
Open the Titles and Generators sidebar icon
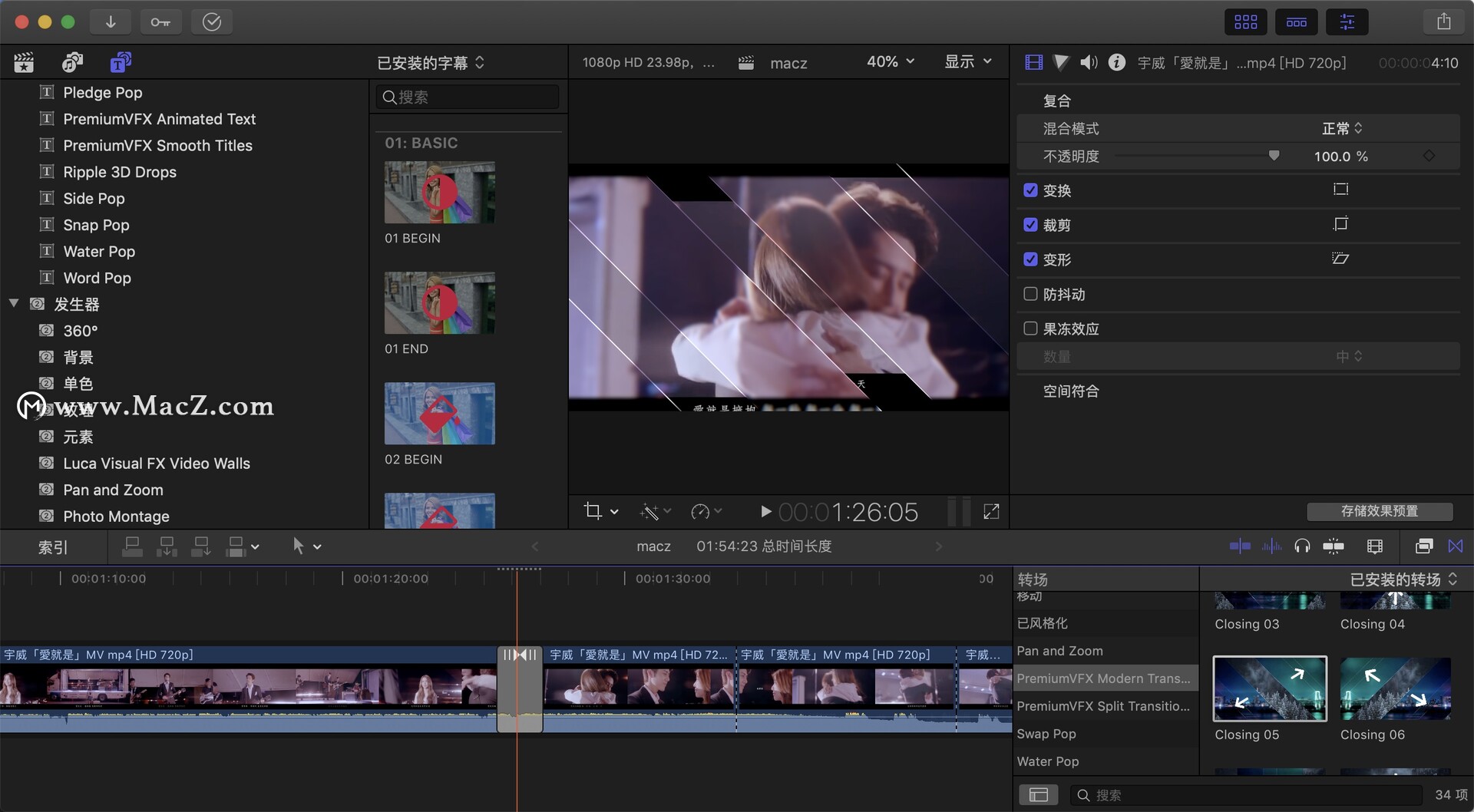pyautogui.click(x=121, y=62)
